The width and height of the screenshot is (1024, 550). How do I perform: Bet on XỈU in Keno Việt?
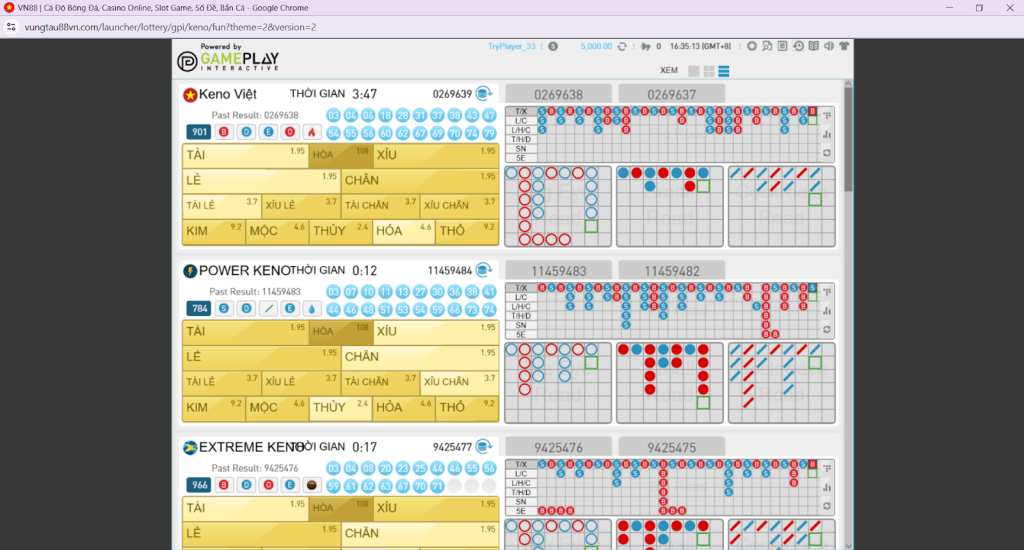coord(436,155)
